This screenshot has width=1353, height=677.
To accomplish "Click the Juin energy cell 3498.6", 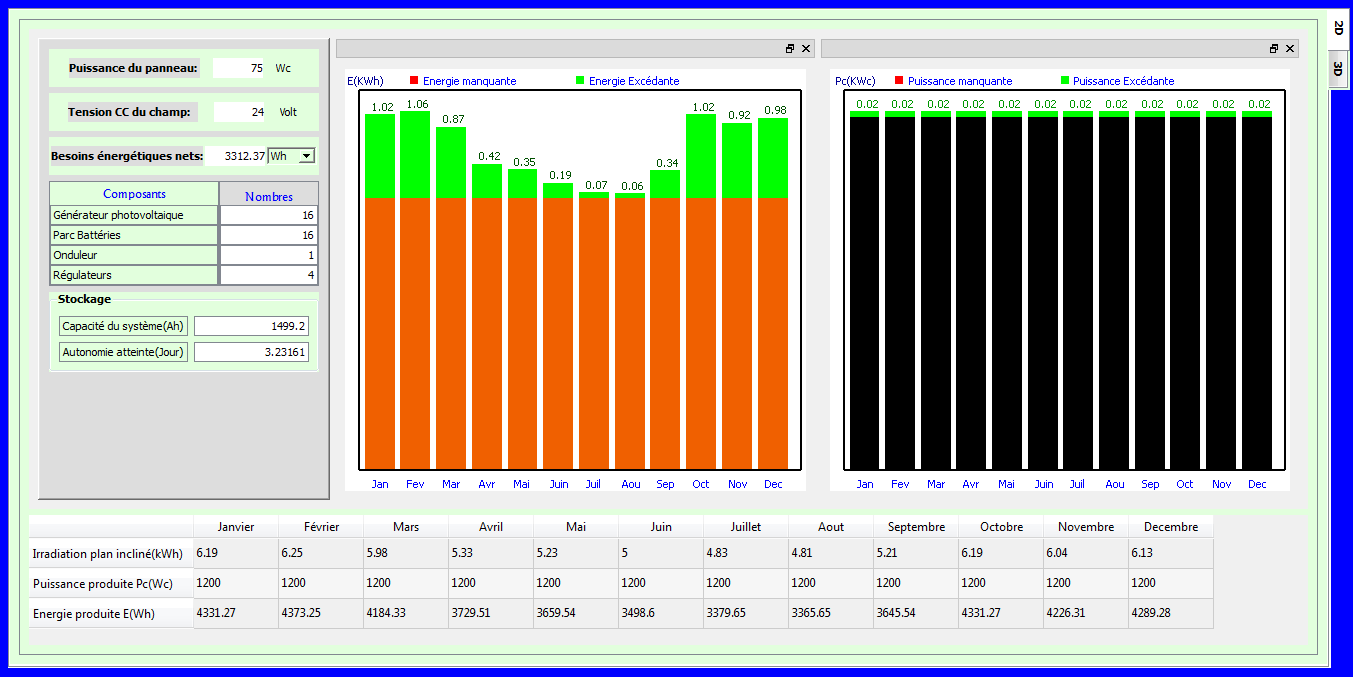I will 661,613.
